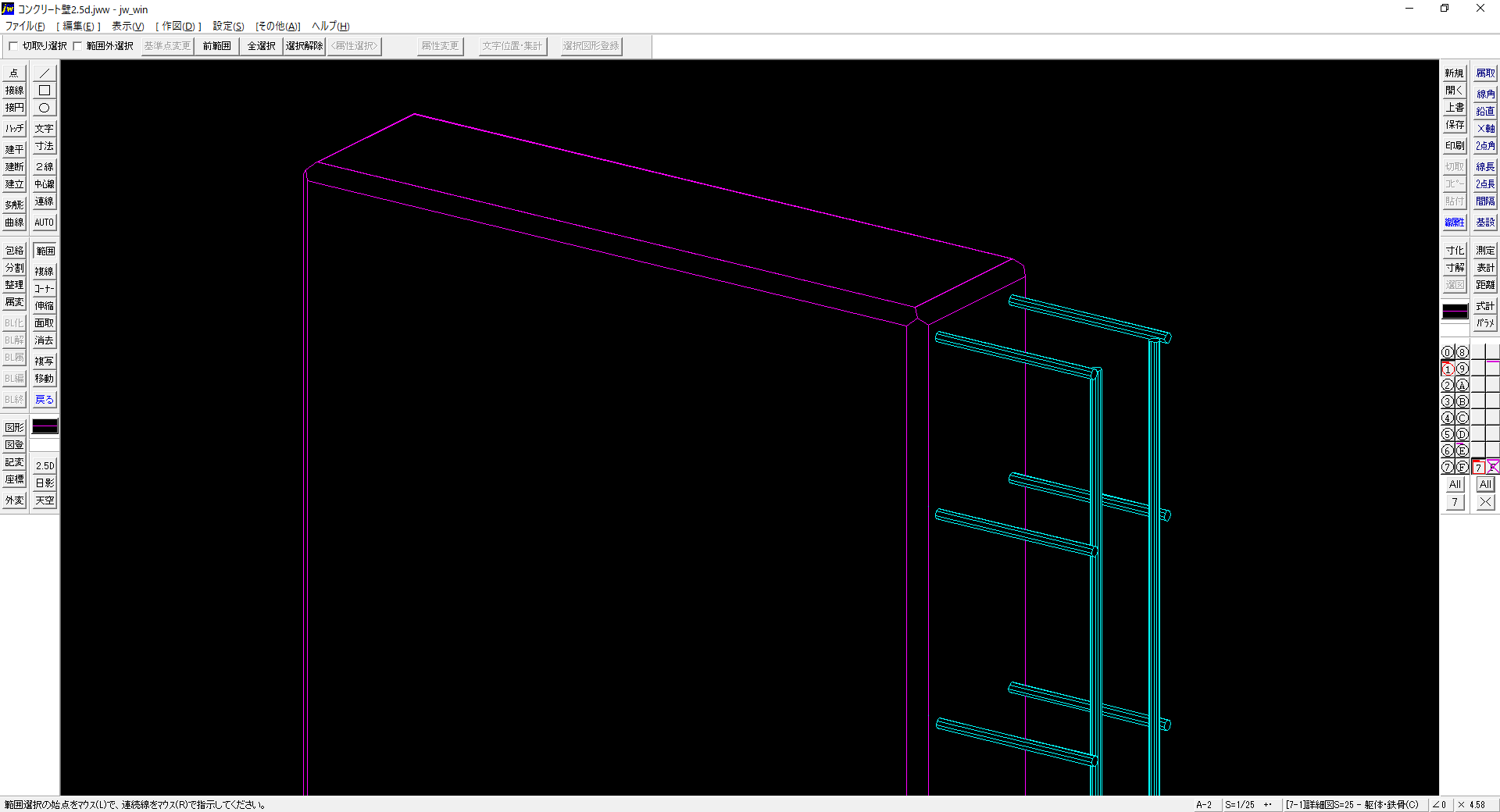Open line attribute swatch in left toolbar
The width and height of the screenshot is (1500, 812).
point(45,426)
